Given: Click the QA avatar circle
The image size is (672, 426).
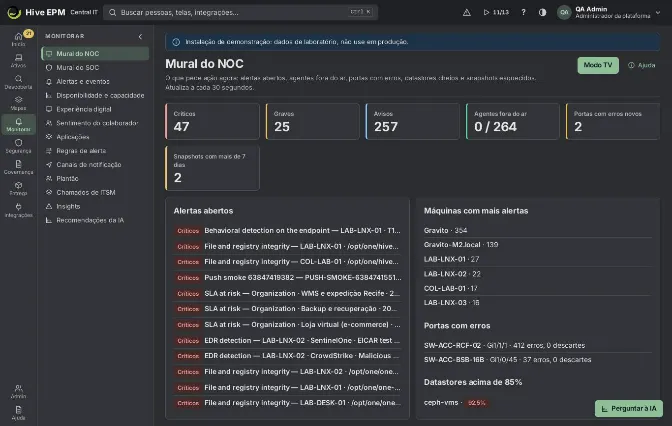Looking at the screenshot, I should (564, 12).
